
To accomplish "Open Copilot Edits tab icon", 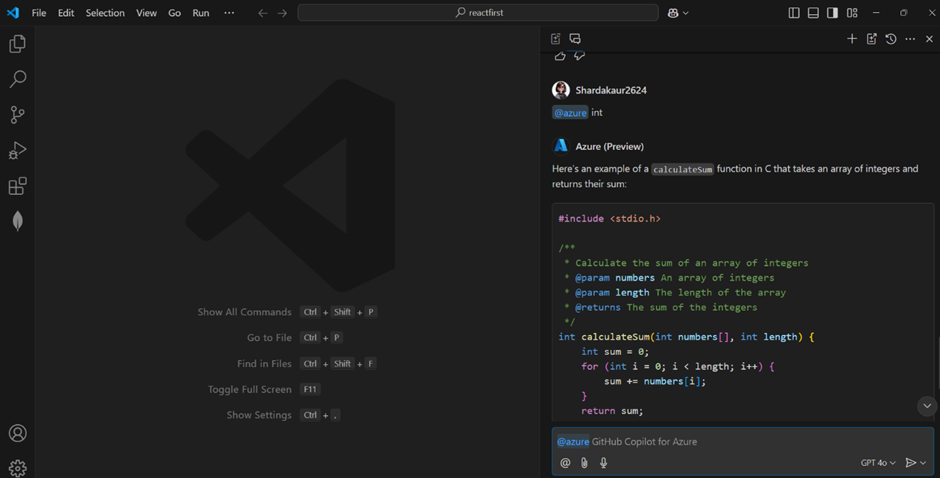I will (556, 39).
